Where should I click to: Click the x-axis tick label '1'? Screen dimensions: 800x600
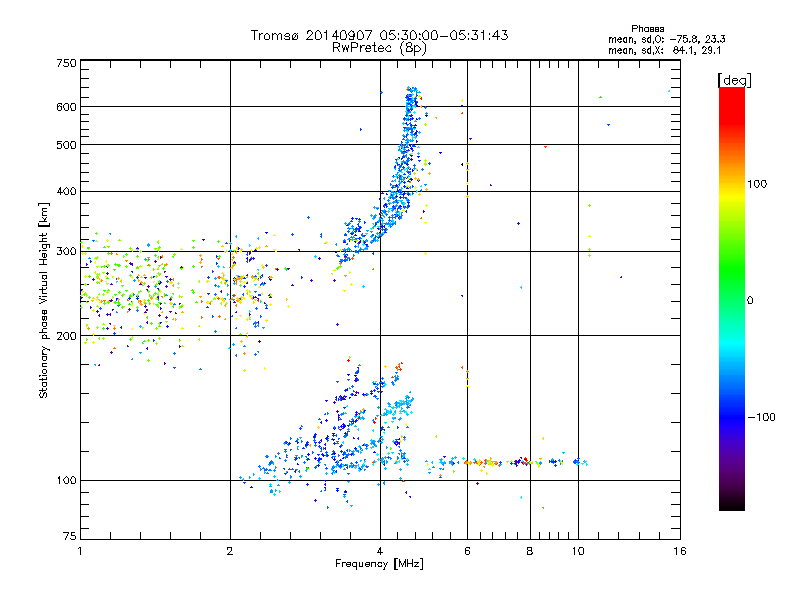coord(80,551)
